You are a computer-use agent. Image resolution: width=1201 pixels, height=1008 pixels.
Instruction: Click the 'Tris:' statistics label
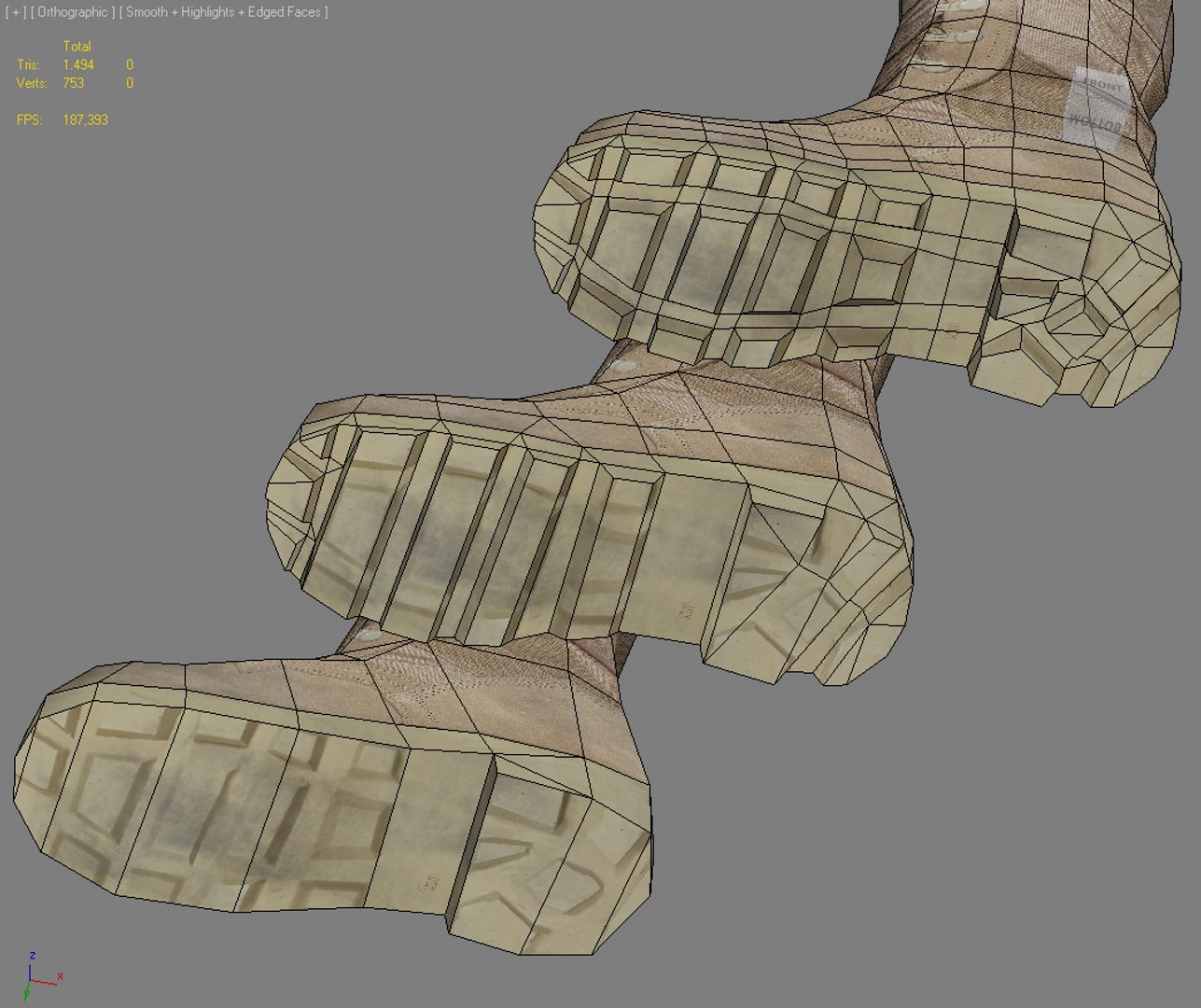28,64
